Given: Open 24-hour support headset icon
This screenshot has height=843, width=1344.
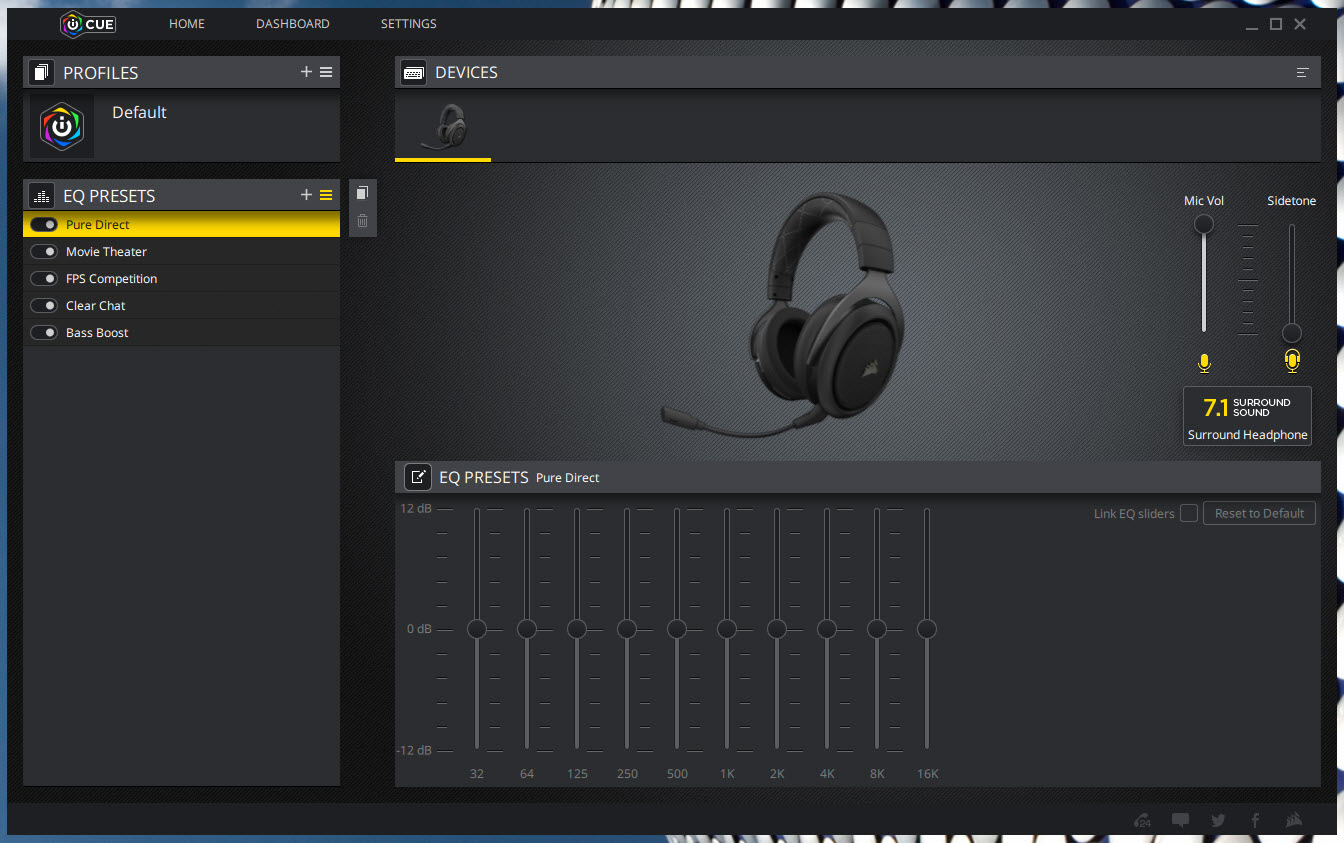Looking at the screenshot, I should [x=1143, y=820].
